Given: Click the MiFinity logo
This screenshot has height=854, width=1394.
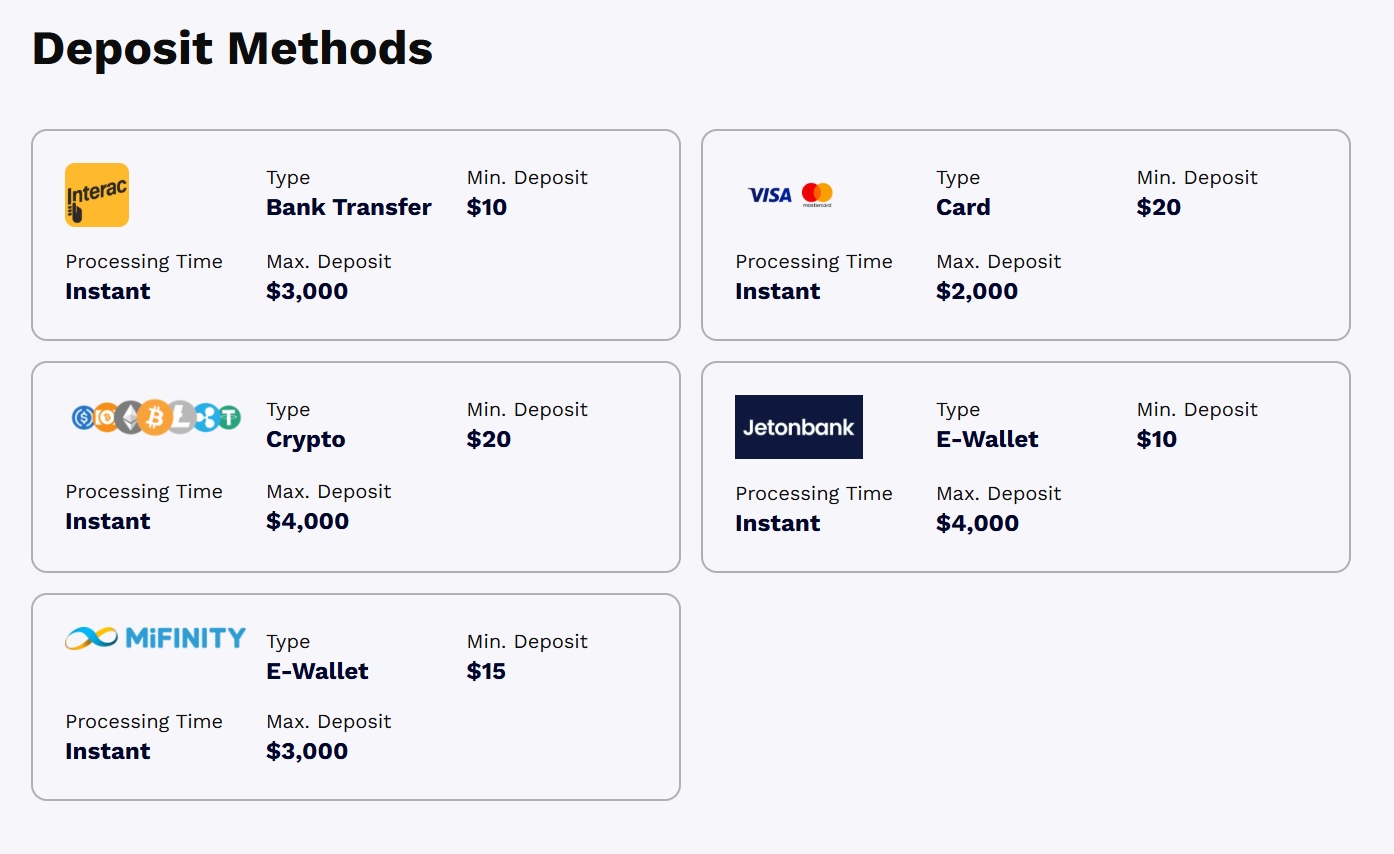Looking at the screenshot, I should (155, 638).
